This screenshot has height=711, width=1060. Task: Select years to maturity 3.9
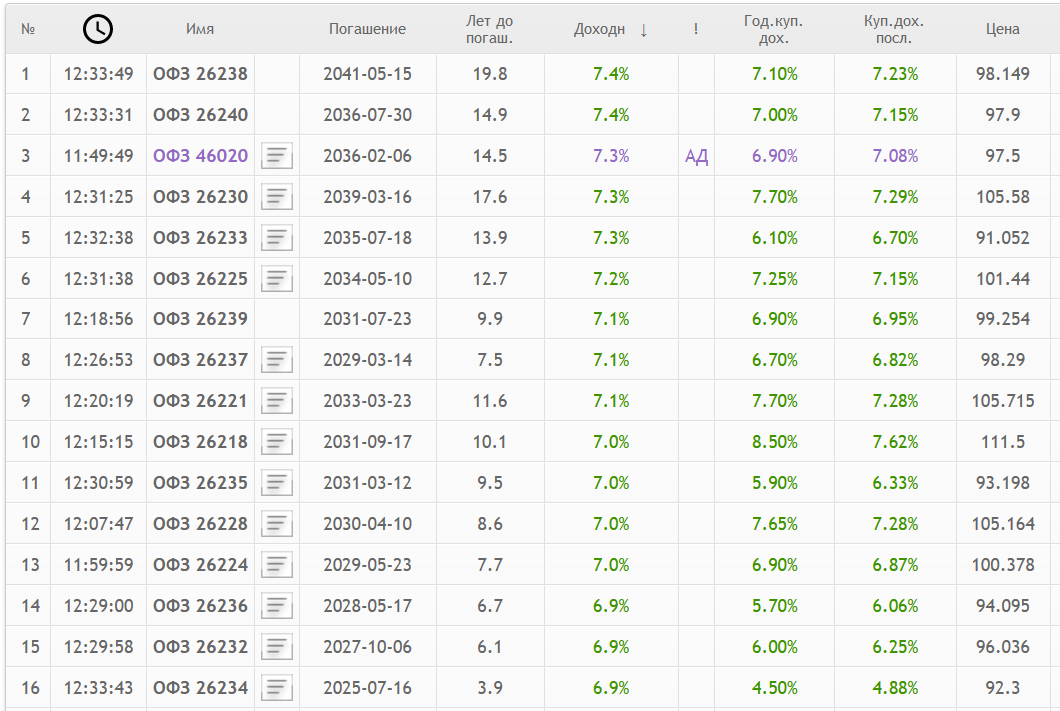point(489,687)
